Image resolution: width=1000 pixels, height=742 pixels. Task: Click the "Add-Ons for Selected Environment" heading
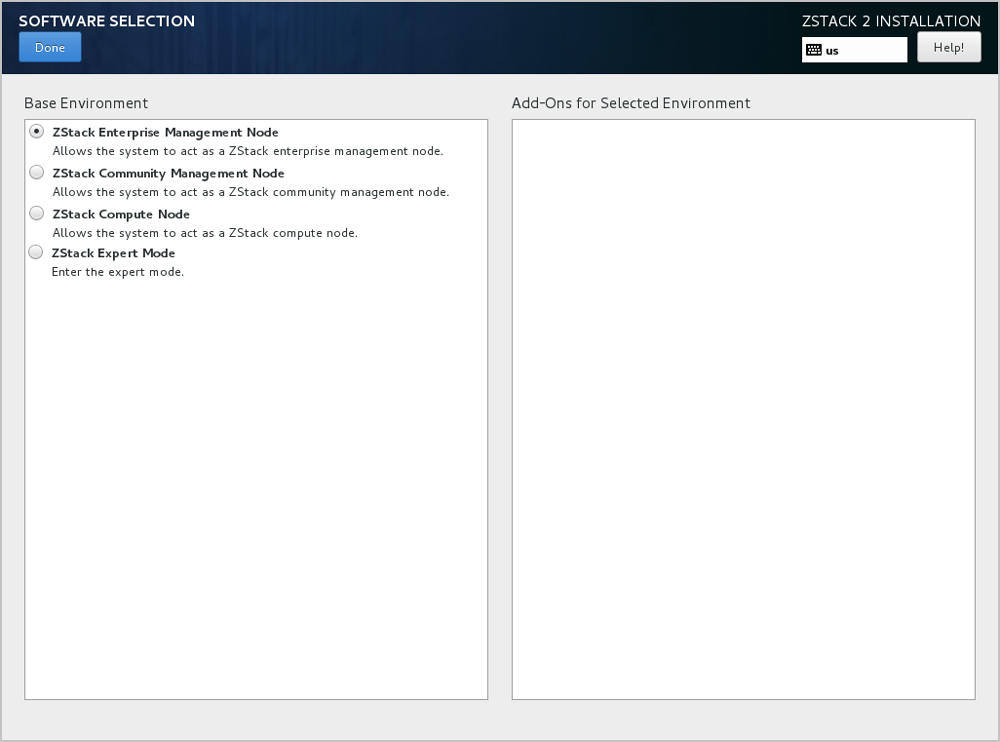click(x=631, y=103)
